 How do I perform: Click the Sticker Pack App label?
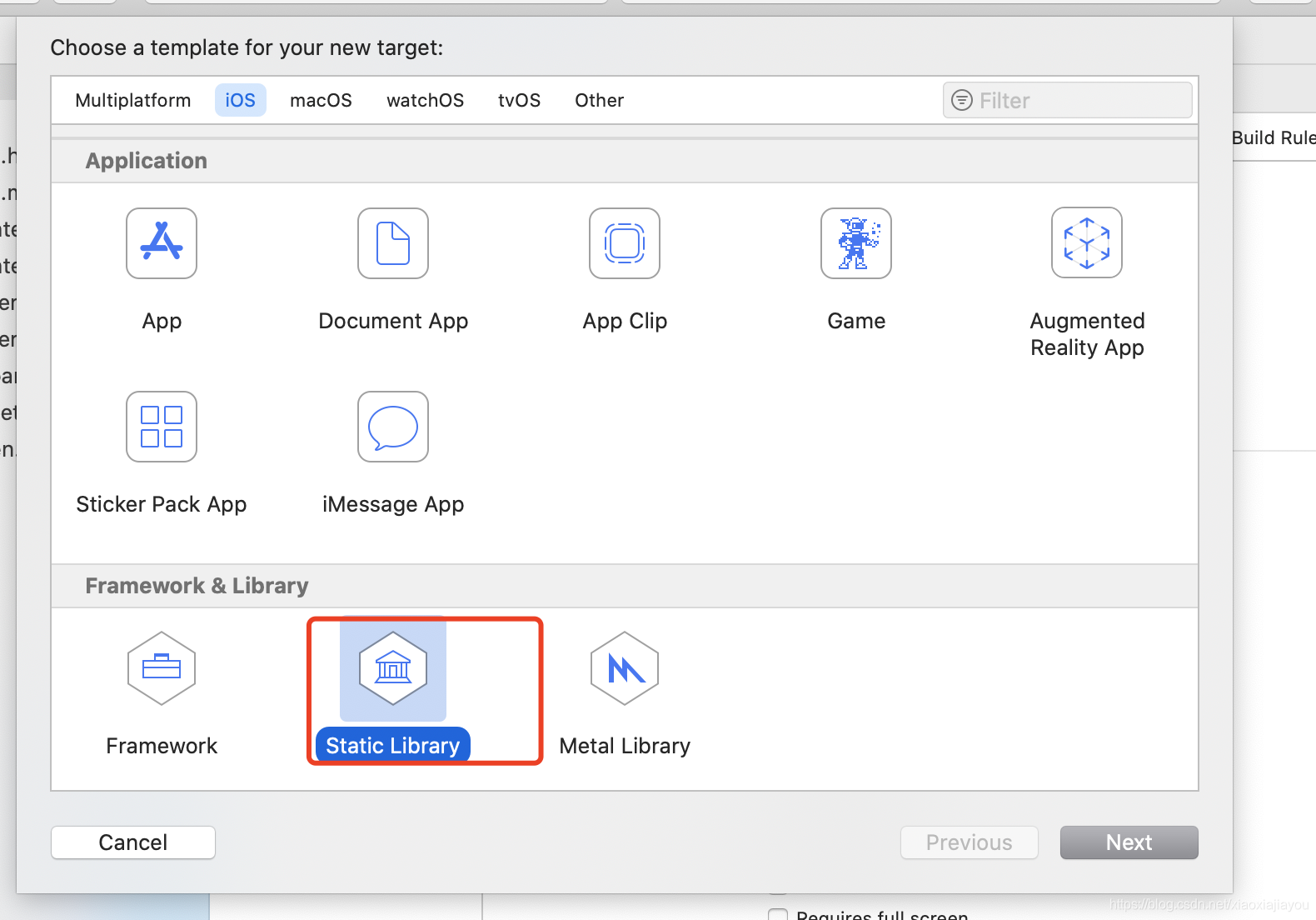[162, 505]
